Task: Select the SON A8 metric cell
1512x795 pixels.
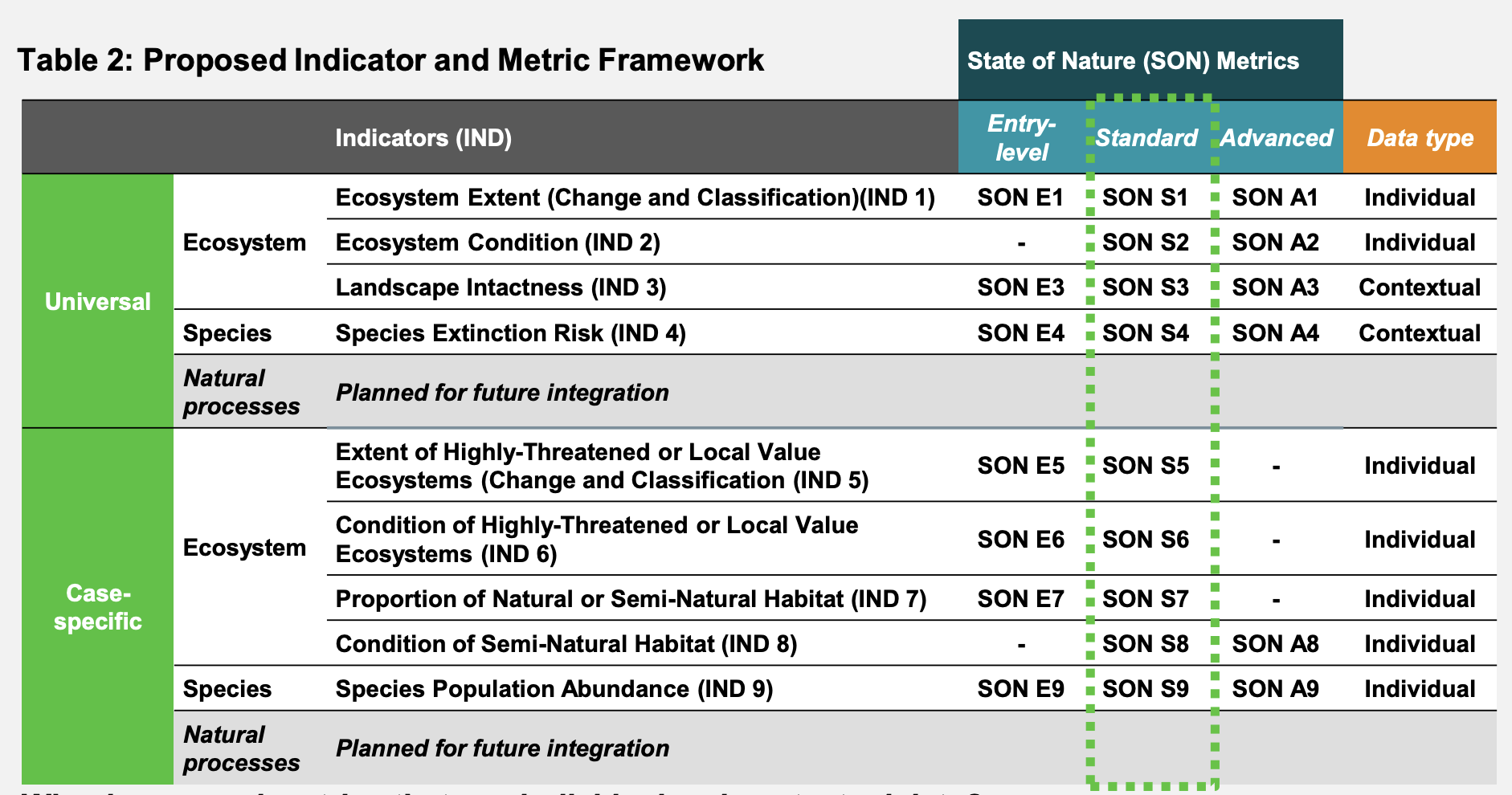Action: point(1275,644)
